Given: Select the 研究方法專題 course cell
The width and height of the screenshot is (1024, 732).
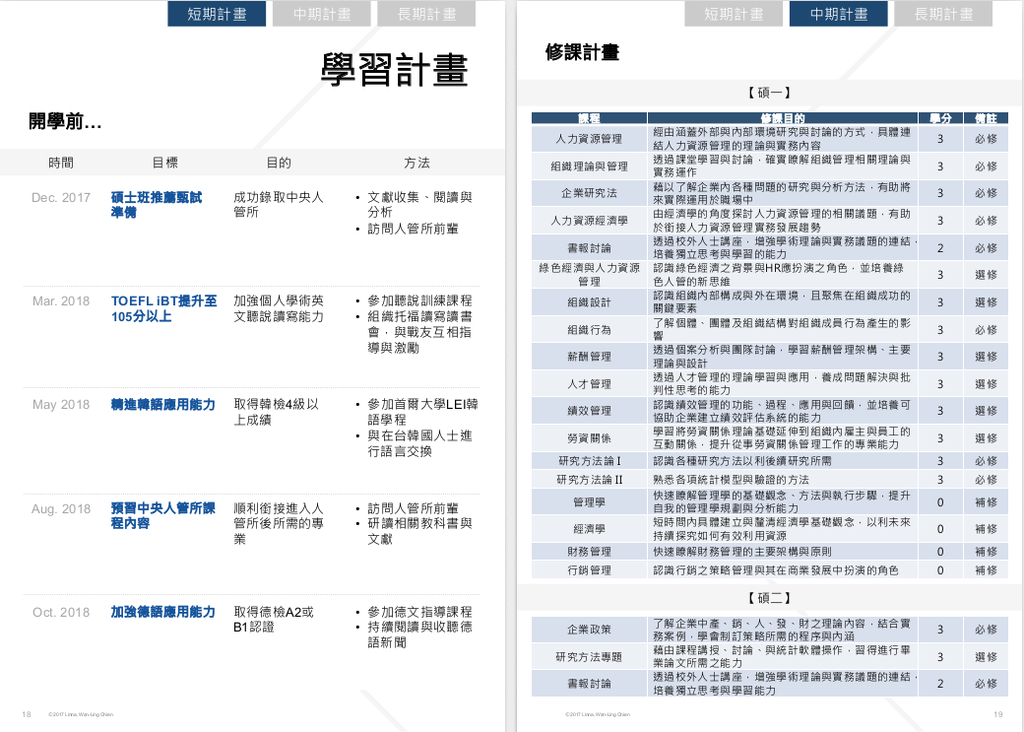Looking at the screenshot, I should (x=589, y=657).
